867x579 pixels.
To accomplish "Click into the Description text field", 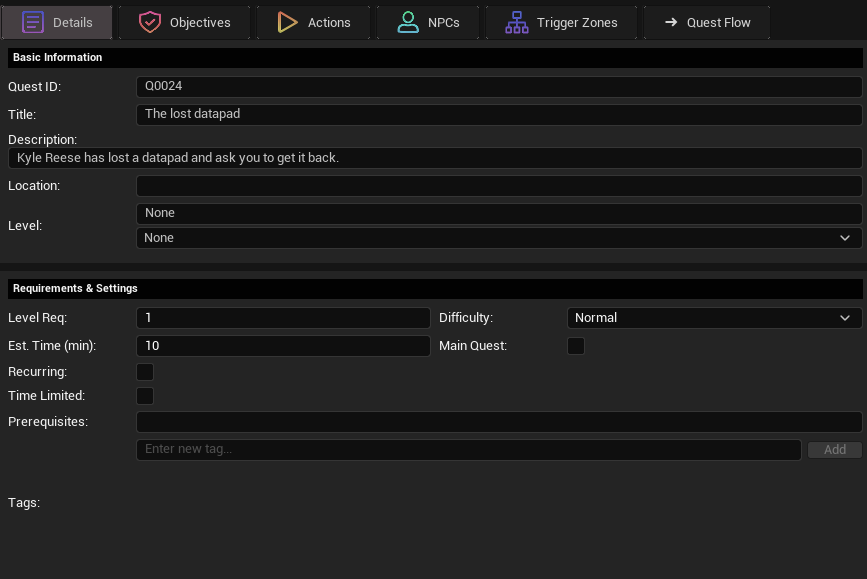I will click(x=435, y=158).
